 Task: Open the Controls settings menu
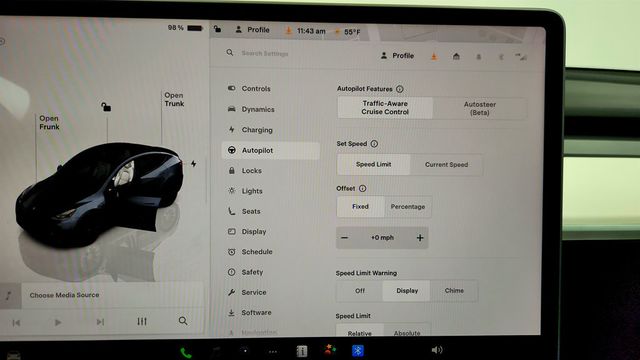point(249,89)
